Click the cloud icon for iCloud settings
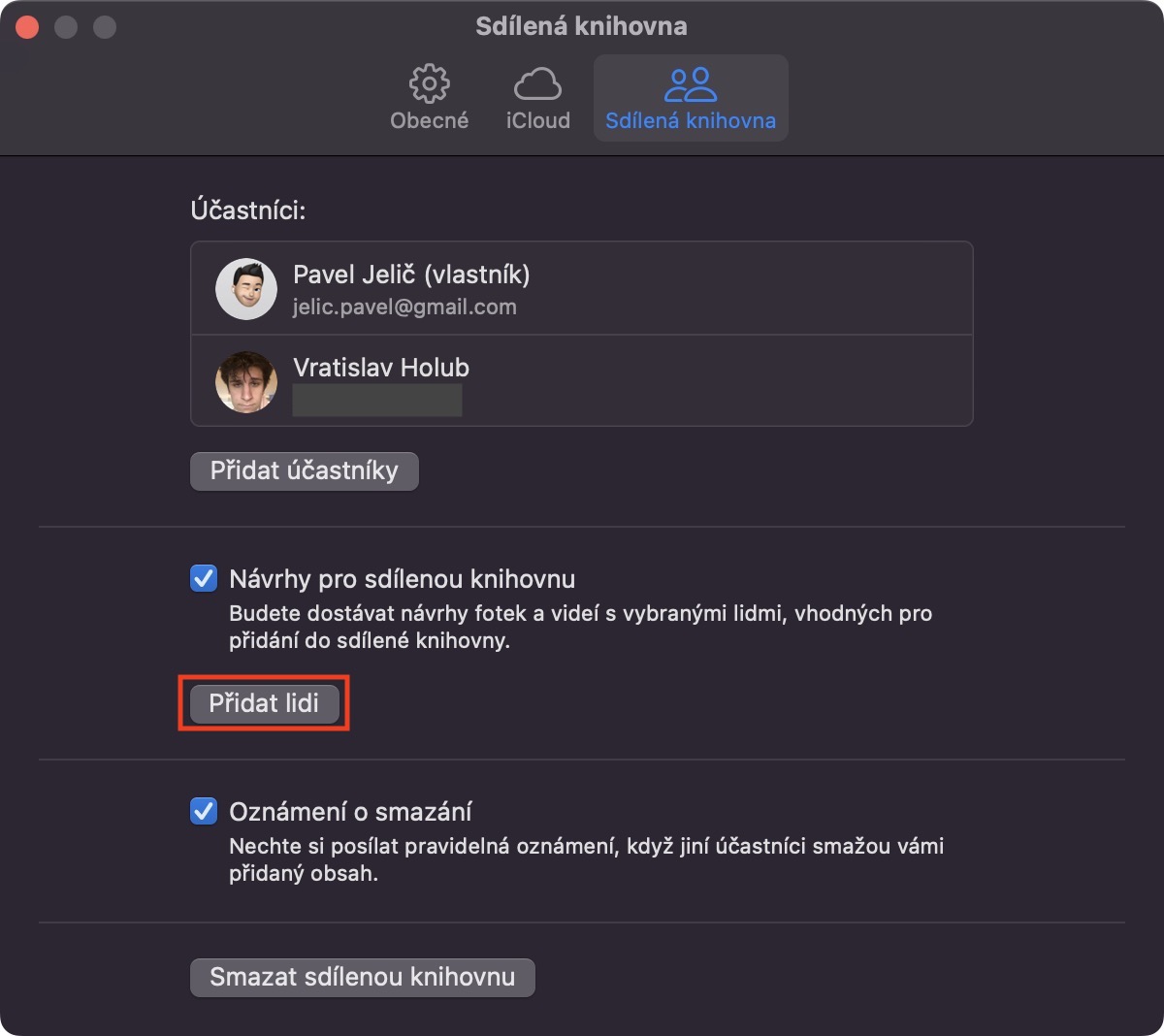 pos(537,84)
